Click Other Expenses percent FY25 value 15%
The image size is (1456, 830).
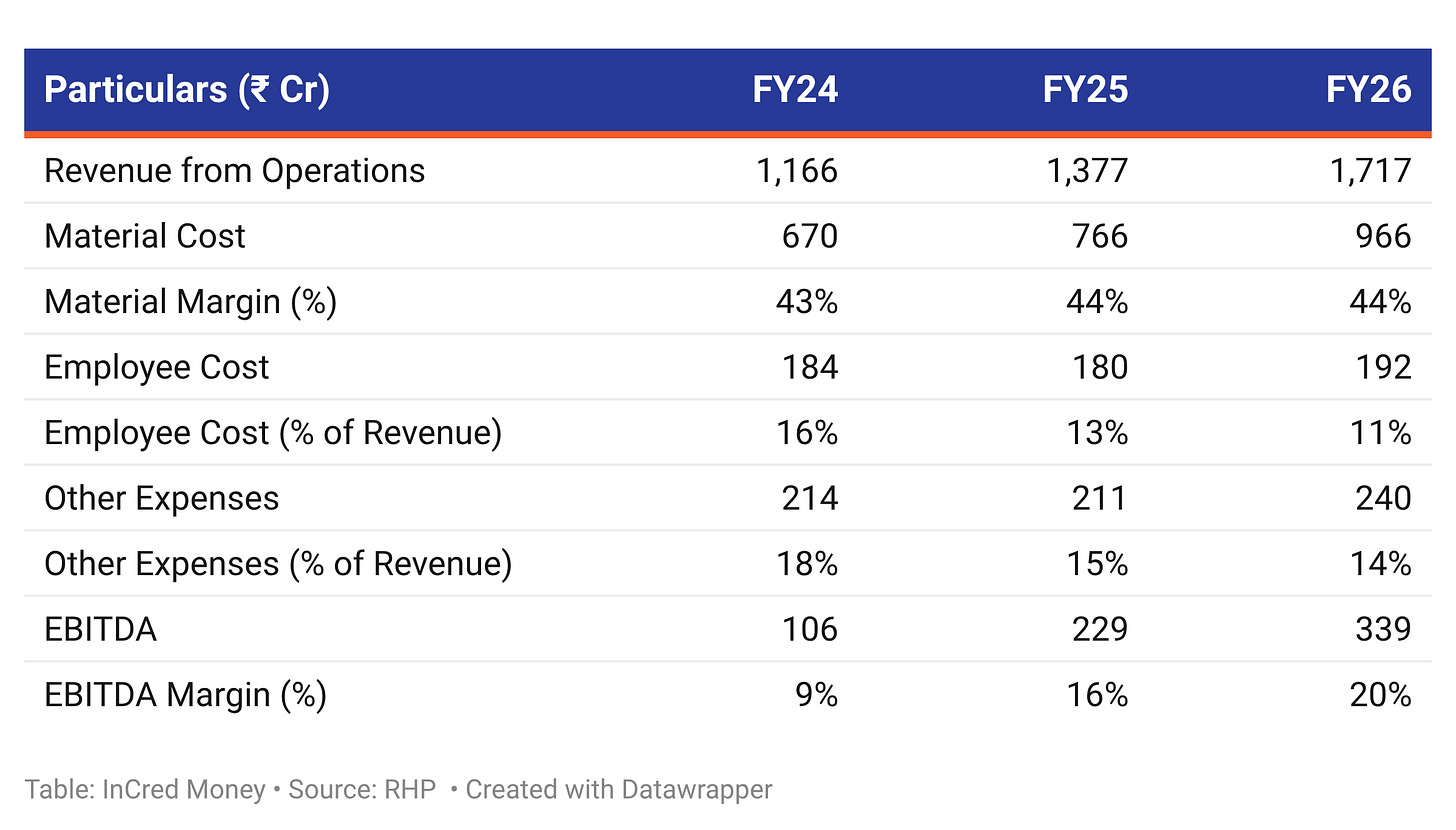click(1097, 564)
